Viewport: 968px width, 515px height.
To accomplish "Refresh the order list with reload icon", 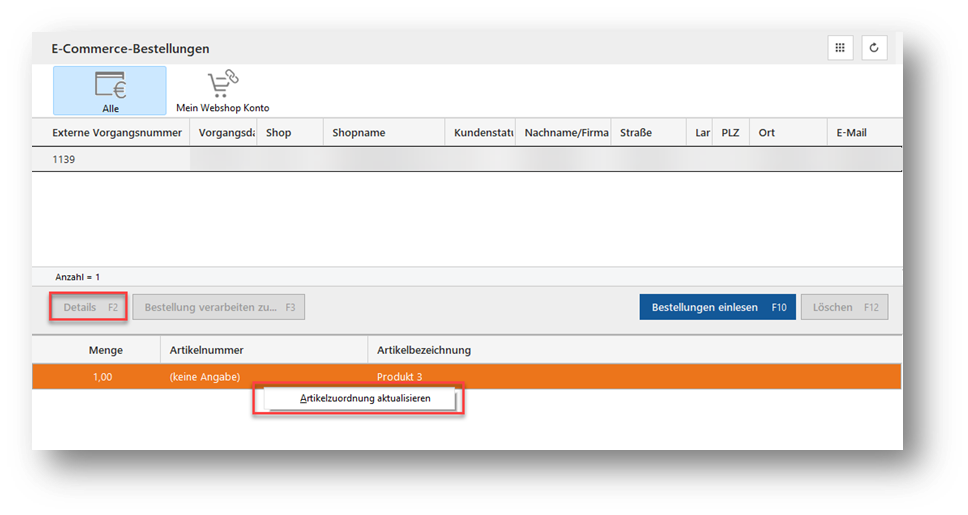I will click(x=874, y=48).
